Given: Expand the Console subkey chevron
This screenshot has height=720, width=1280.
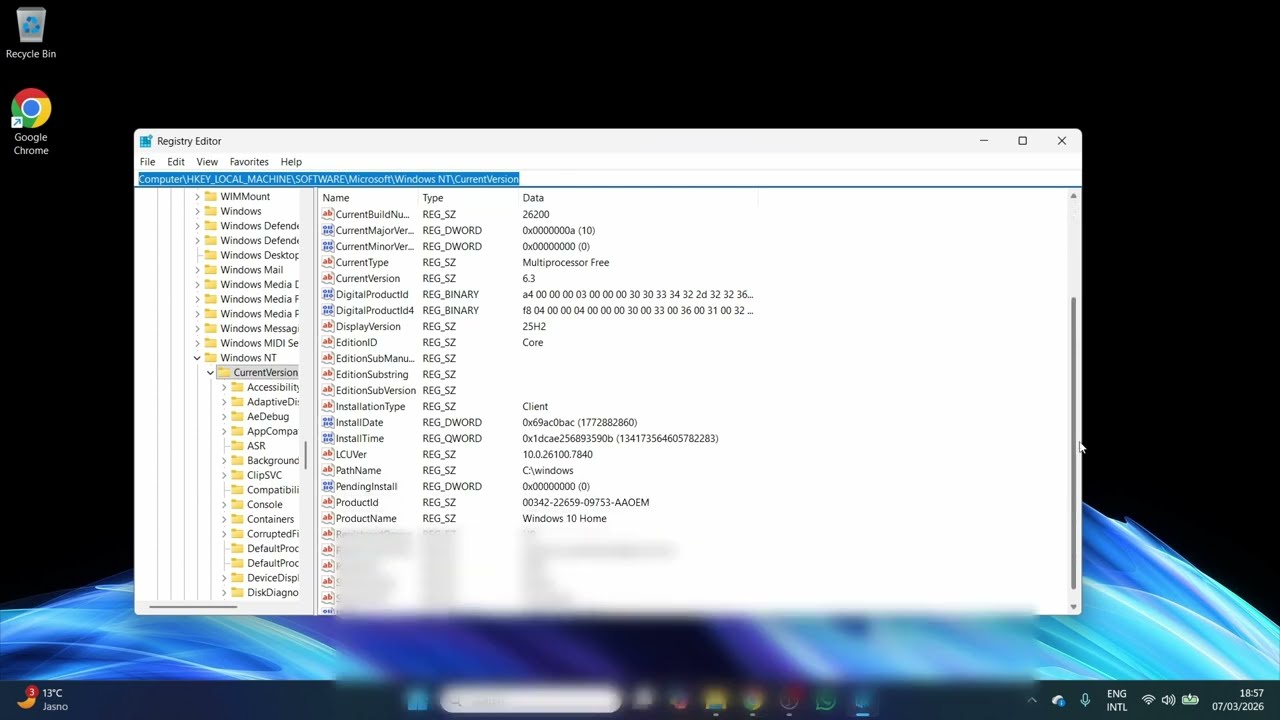Looking at the screenshot, I should click(x=223, y=504).
